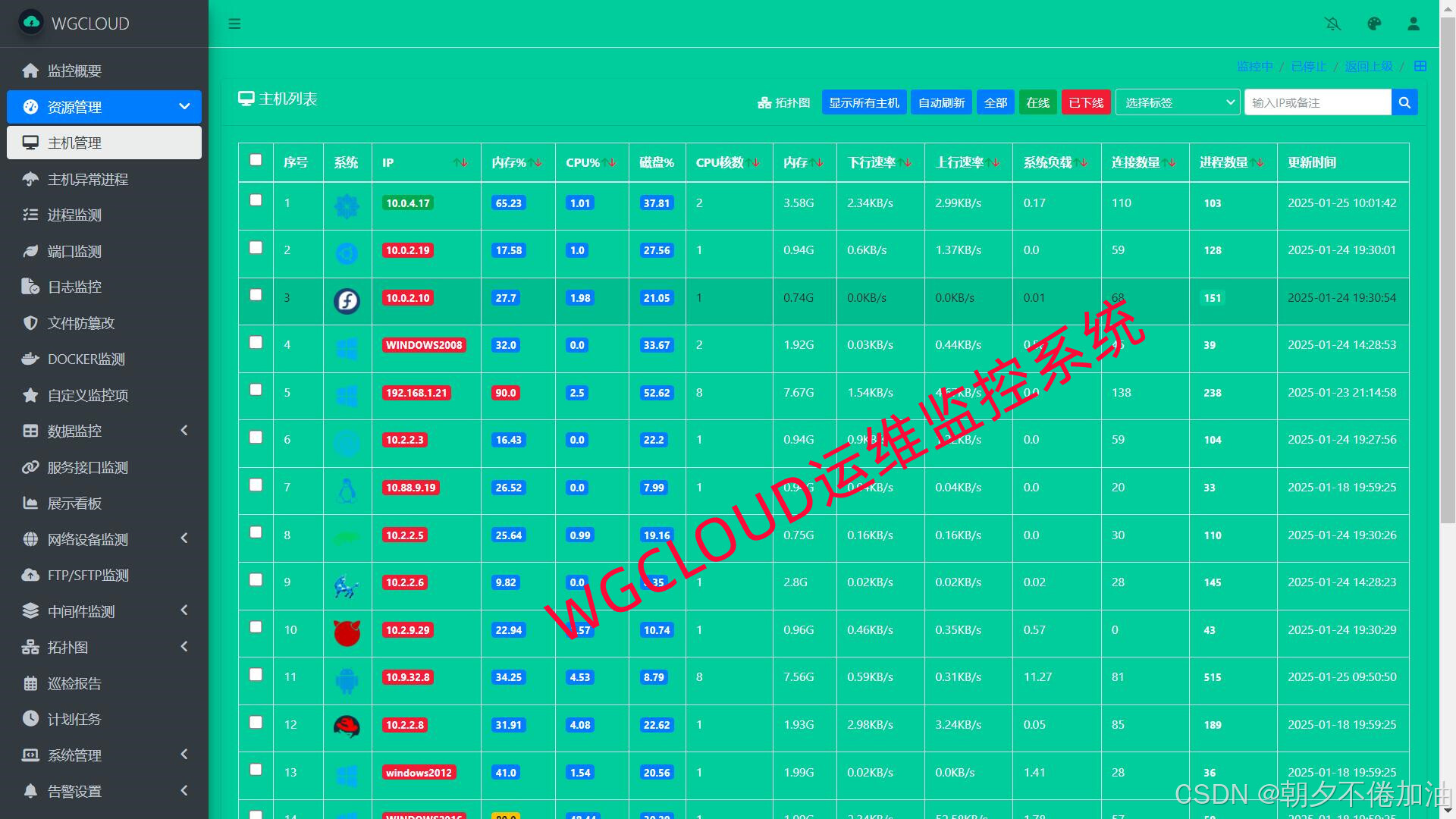The height and width of the screenshot is (819, 1456).
Task: Expand the 数据监控 sidebar menu
Action: [104, 431]
